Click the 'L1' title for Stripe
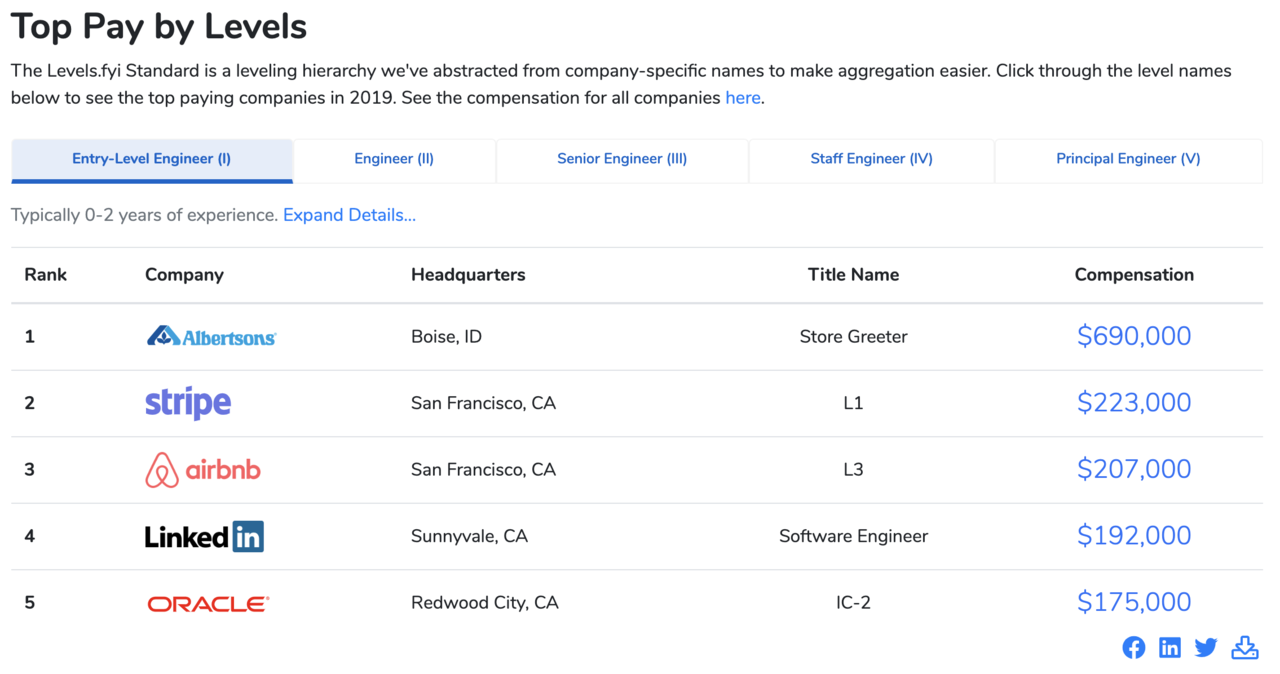 [853, 403]
